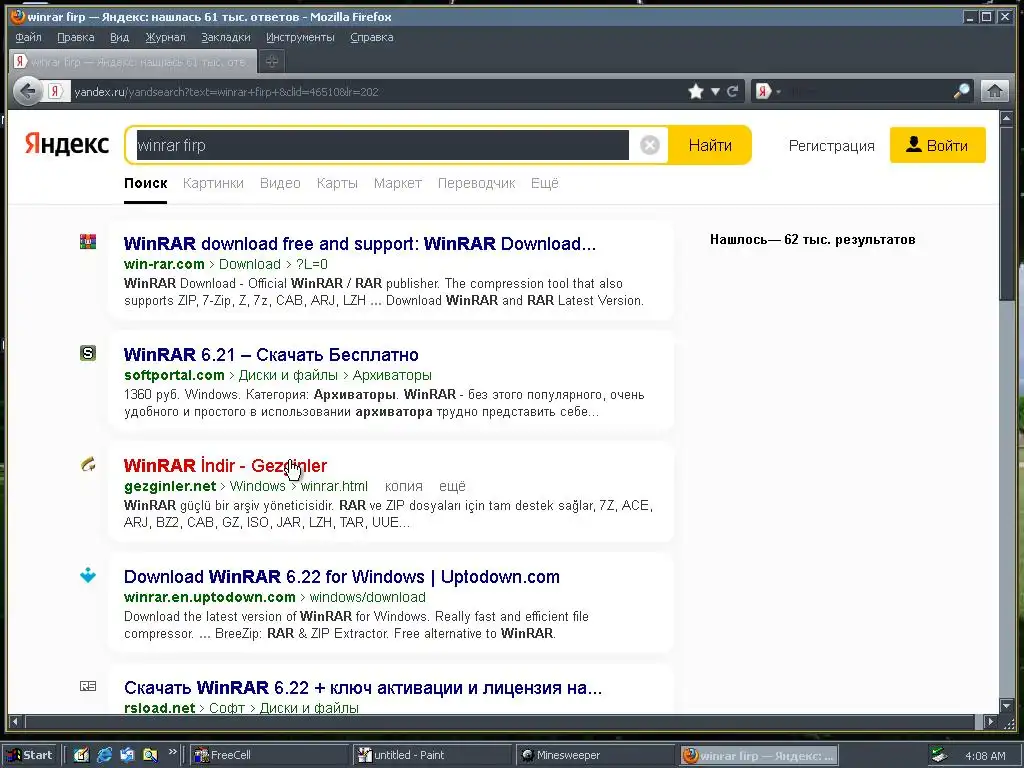
Task: Click the rsload.net favicon
Action: (x=88, y=686)
